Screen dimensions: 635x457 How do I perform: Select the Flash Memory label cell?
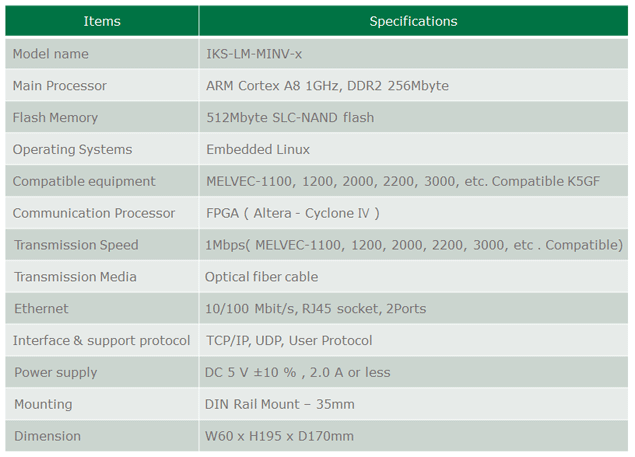pos(56,118)
